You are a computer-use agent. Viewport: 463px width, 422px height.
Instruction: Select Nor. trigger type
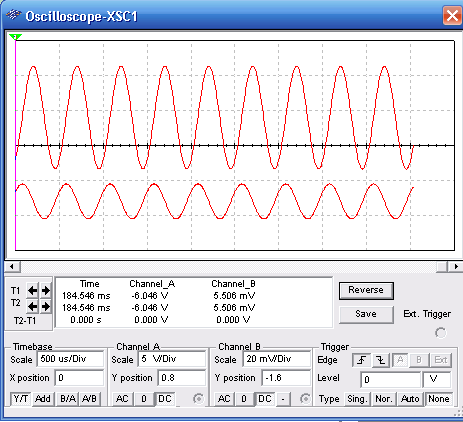(383, 399)
